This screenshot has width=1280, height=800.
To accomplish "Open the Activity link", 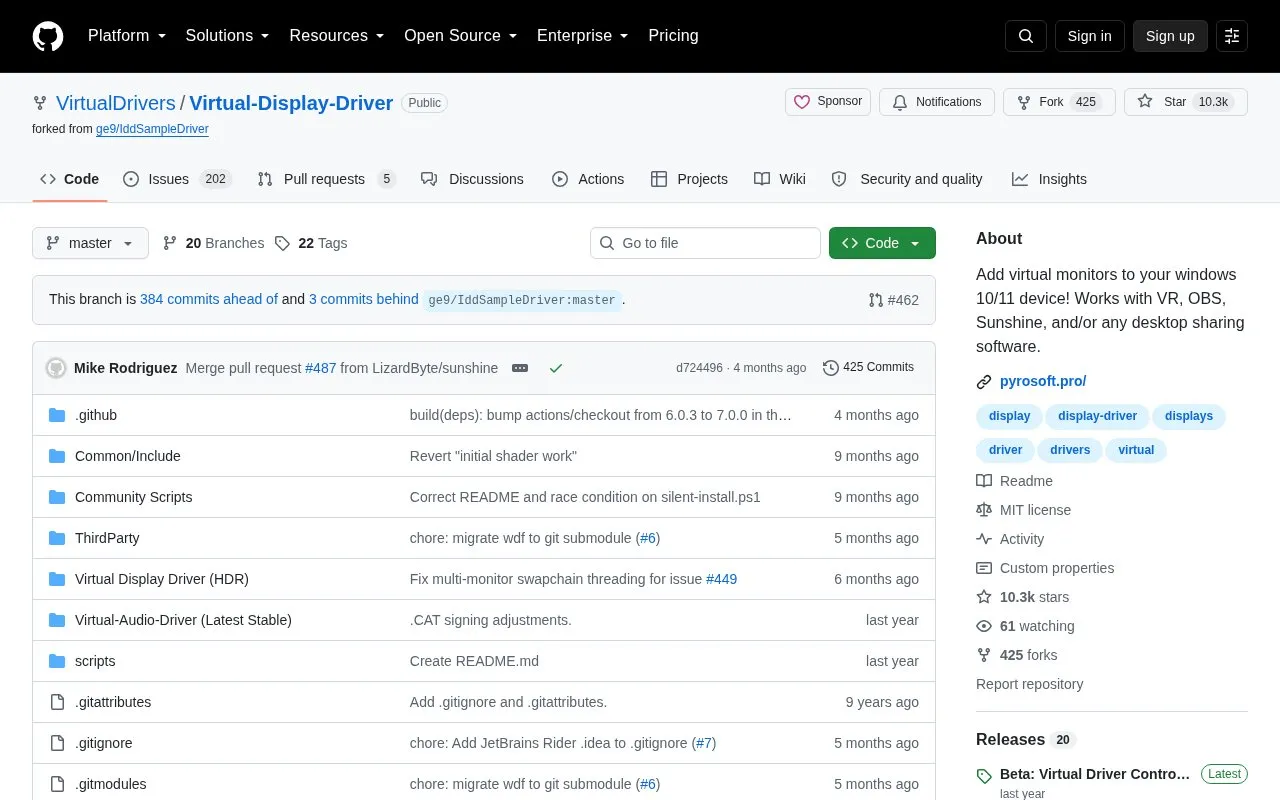I will 1011,539.
